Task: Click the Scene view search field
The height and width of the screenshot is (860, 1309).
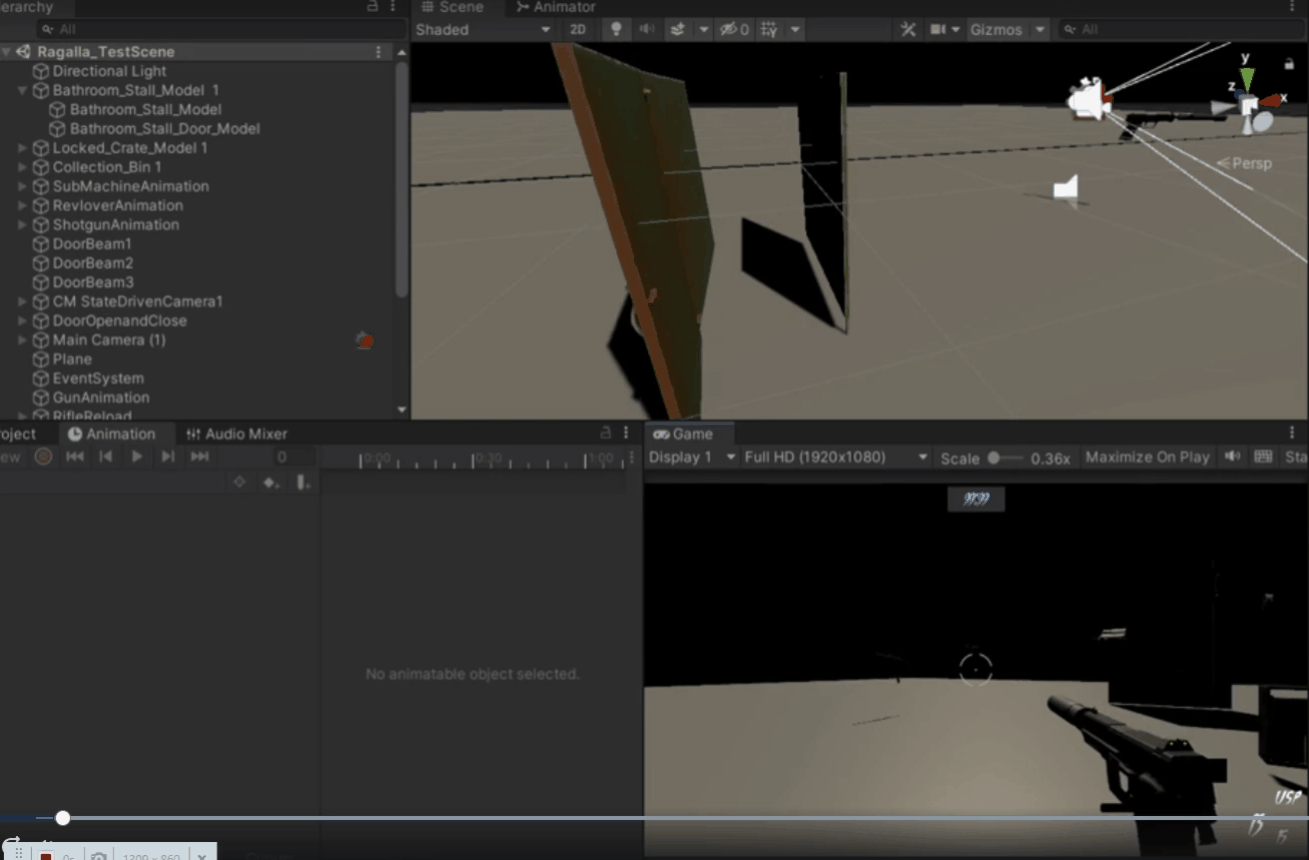Action: tap(1180, 29)
